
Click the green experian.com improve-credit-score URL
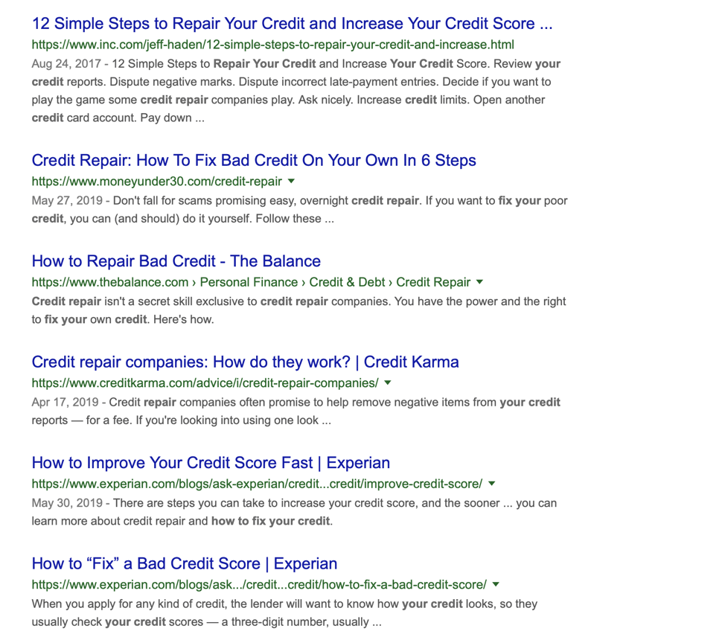(x=257, y=484)
